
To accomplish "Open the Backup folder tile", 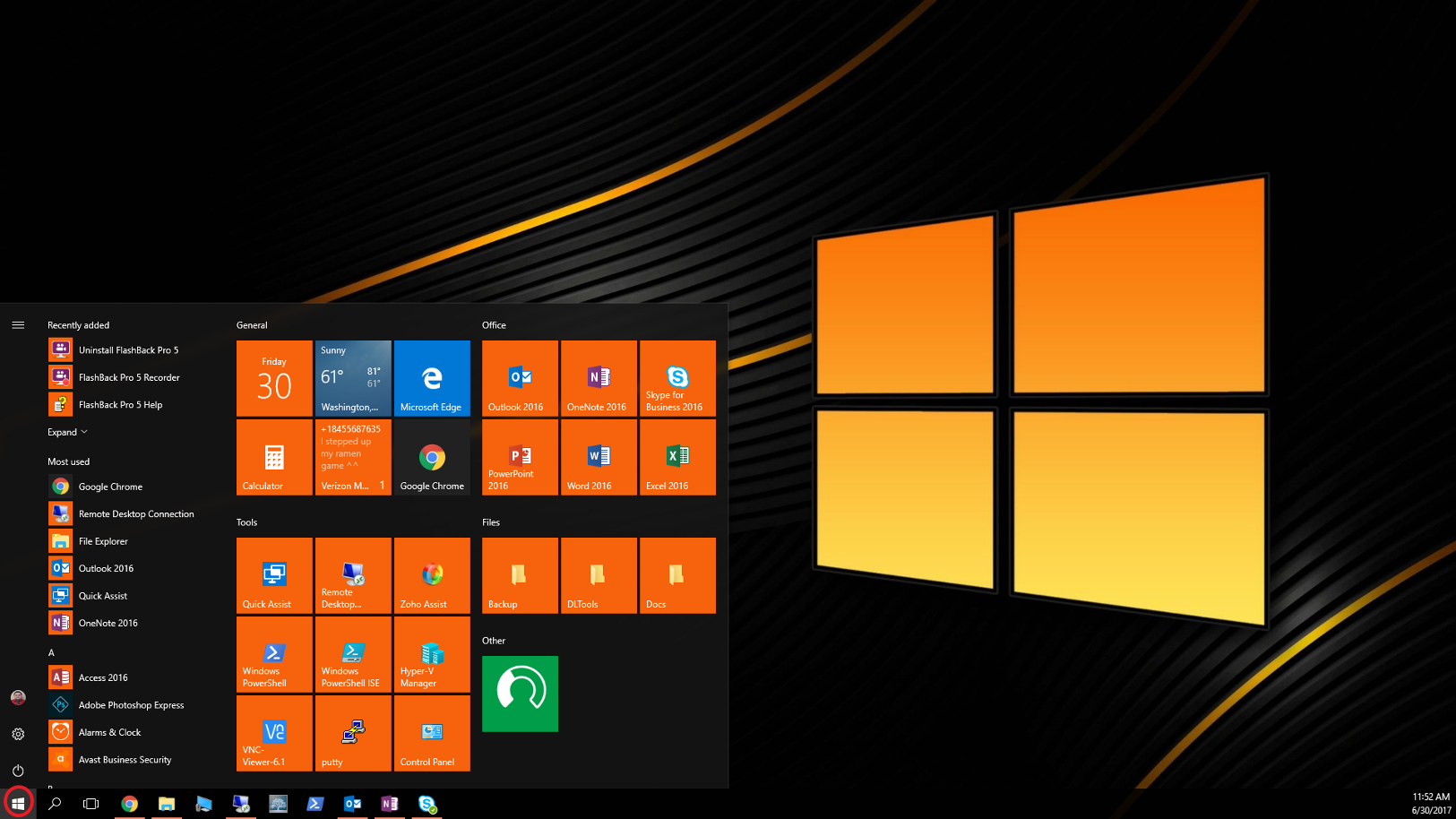I will 520,575.
